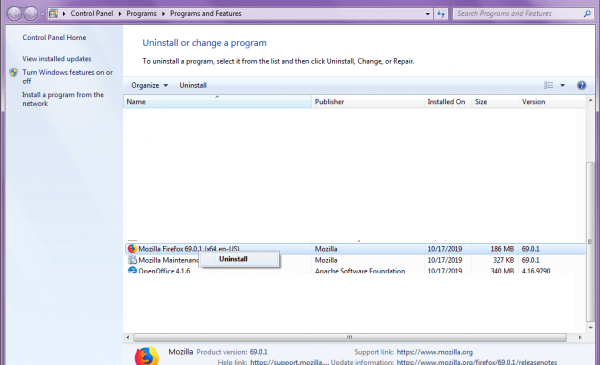Select the Mozilla Firefox 69.0.1 row name
This screenshot has width=600, height=365.
coord(189,249)
